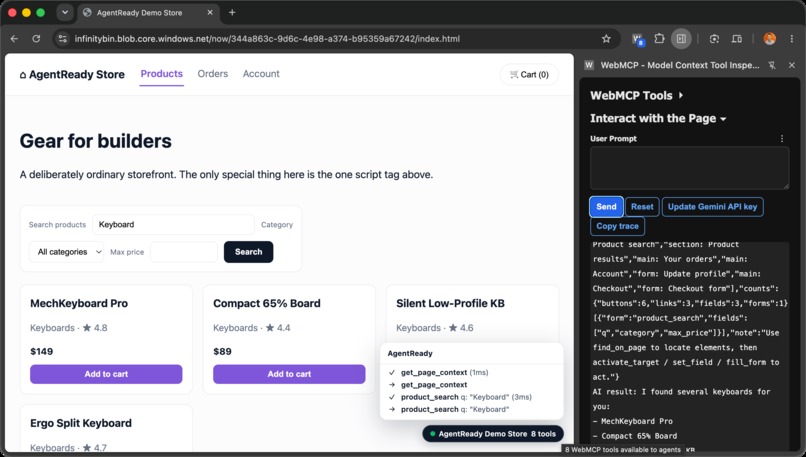Close the AgentReady Demo Store tab

coord(210,12)
